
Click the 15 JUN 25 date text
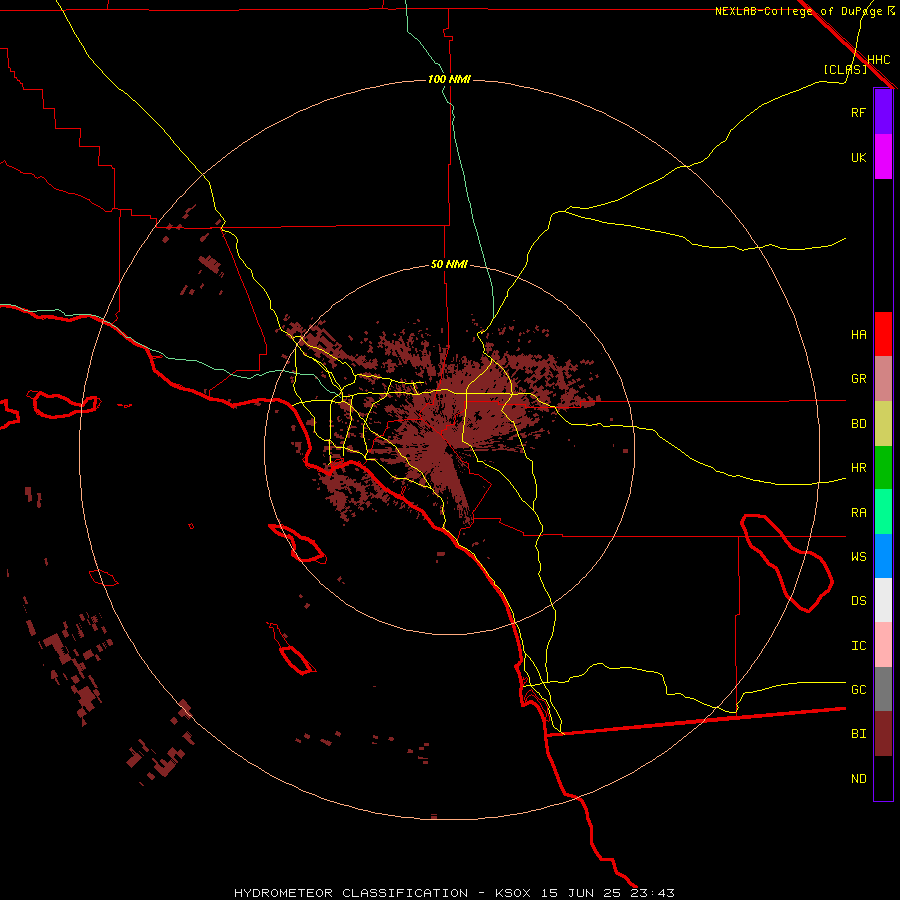583,893
